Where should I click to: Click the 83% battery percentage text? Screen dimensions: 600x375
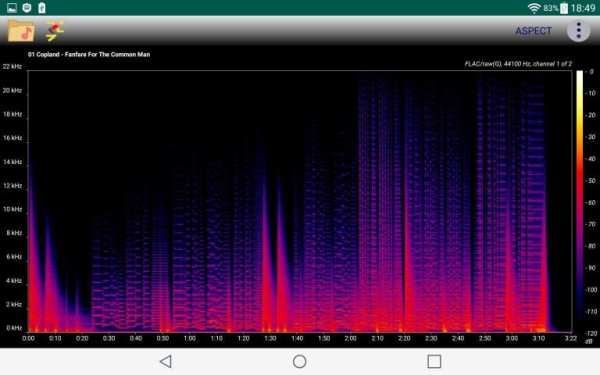tap(550, 8)
